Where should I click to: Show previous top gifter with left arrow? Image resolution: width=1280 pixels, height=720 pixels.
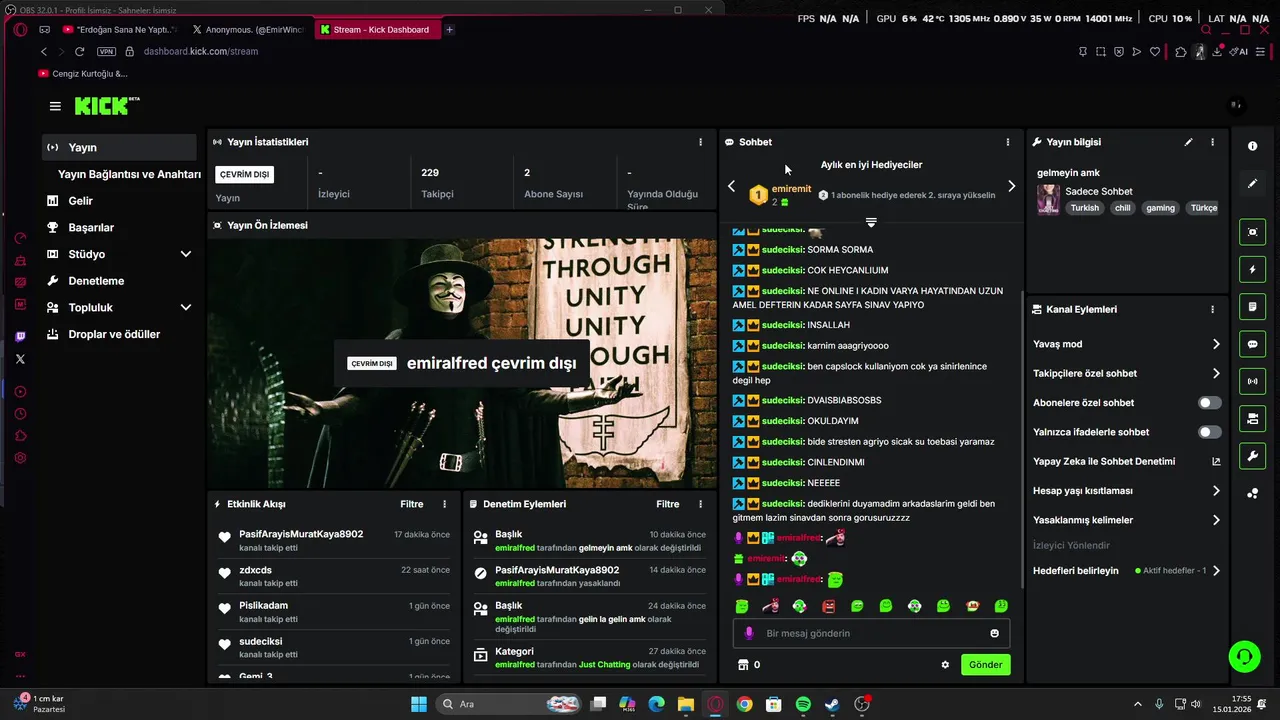coord(731,186)
